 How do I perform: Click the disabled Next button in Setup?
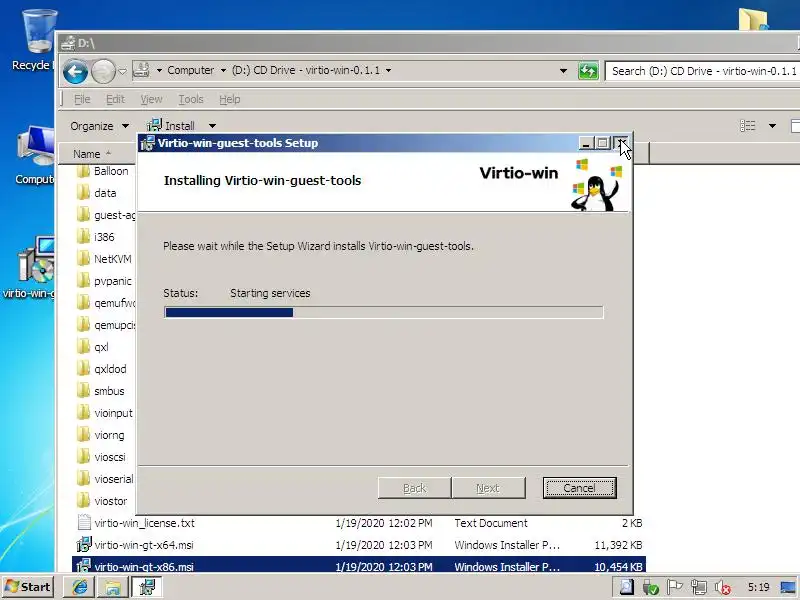coord(488,488)
